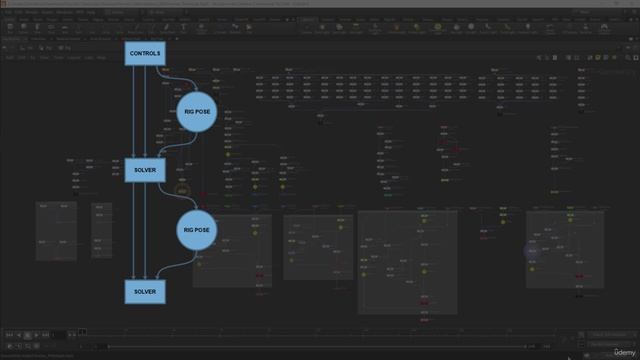Add a Sky Light from the shelf
Screen dimensions: 640x360
pos(456,28)
